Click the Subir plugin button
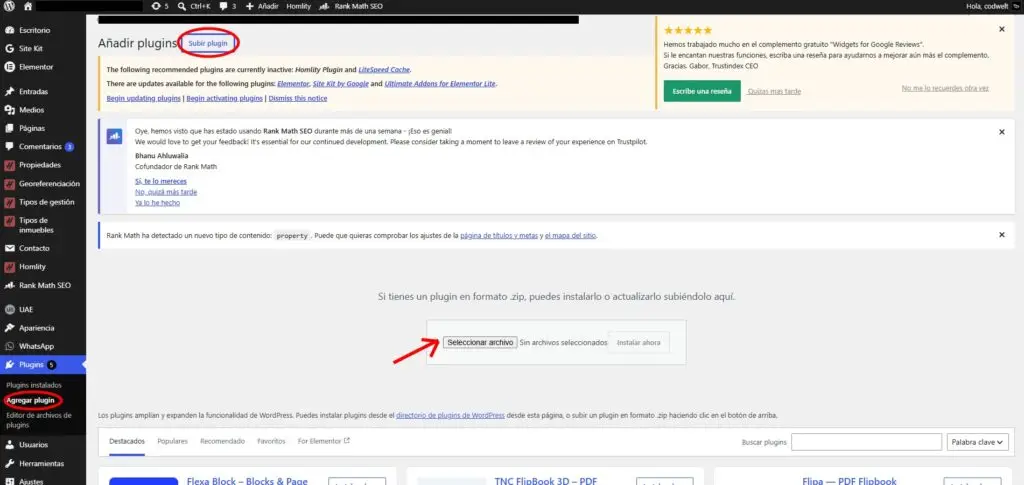Screen dimensions: 1024x485 [208, 43]
